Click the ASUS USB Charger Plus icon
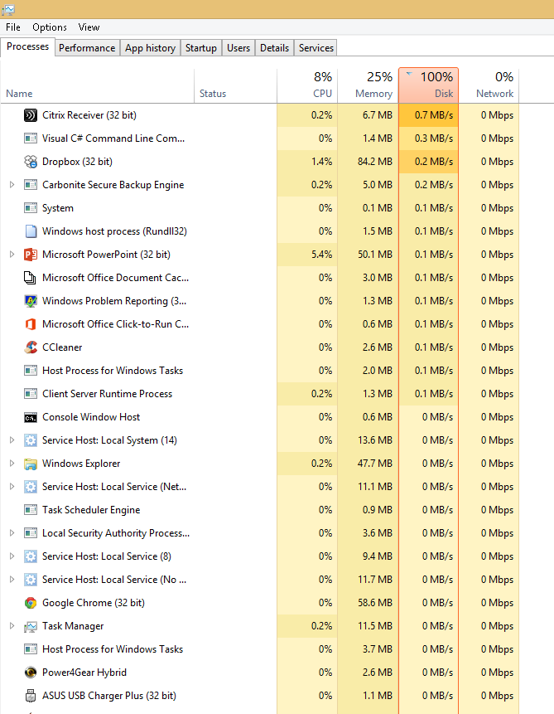 [x=30, y=696]
